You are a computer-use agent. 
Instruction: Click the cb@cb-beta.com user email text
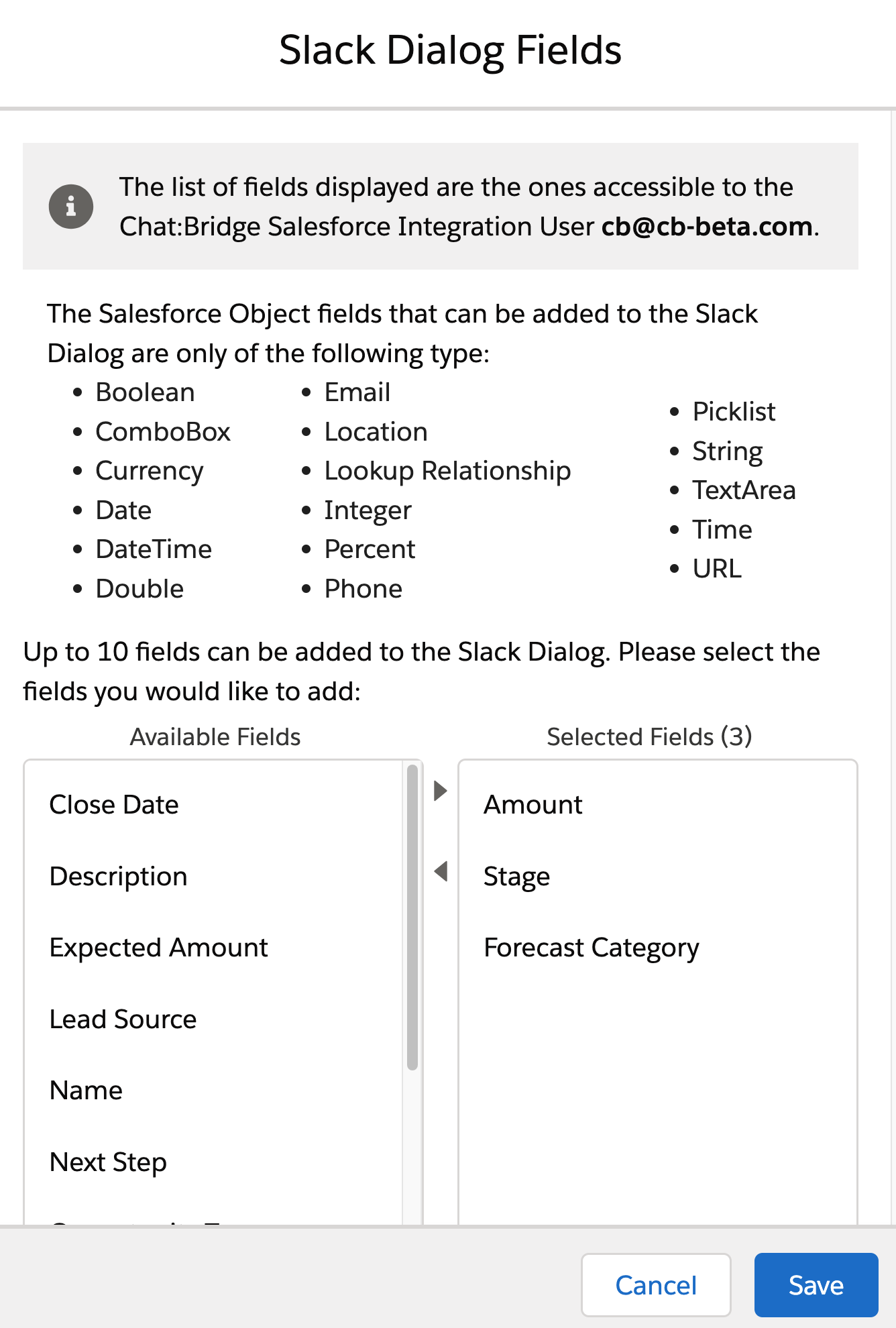[707, 227]
